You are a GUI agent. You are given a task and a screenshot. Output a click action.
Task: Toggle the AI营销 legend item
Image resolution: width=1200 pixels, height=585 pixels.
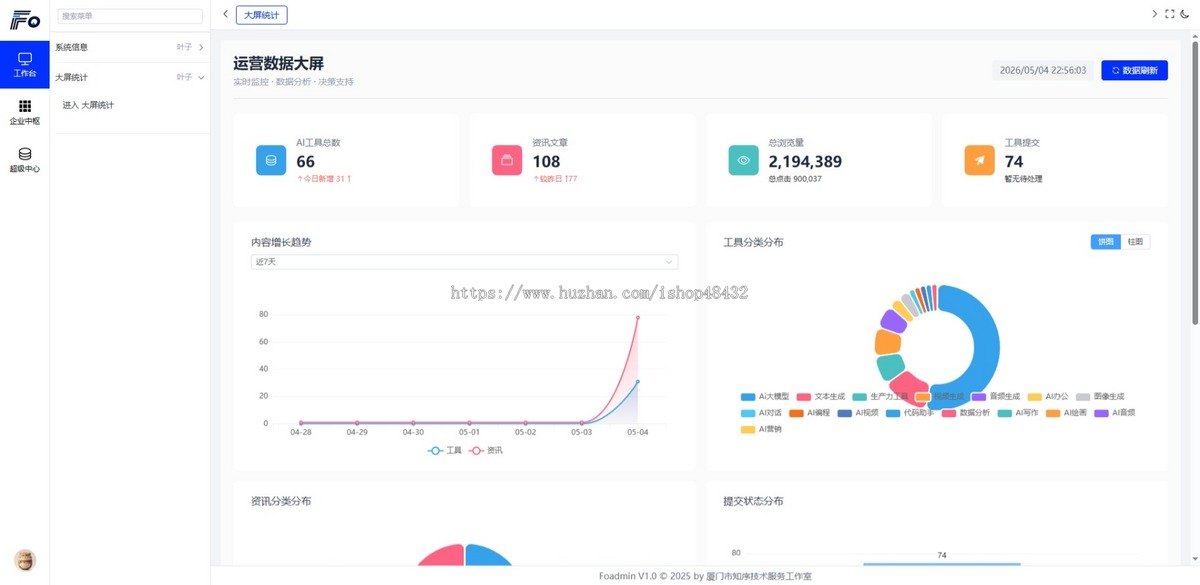762,429
